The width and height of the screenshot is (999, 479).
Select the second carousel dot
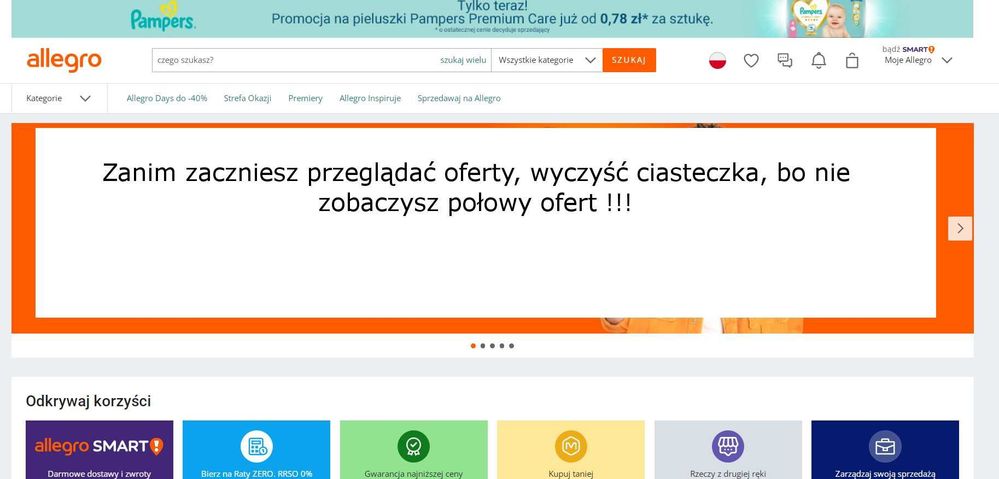click(x=482, y=346)
